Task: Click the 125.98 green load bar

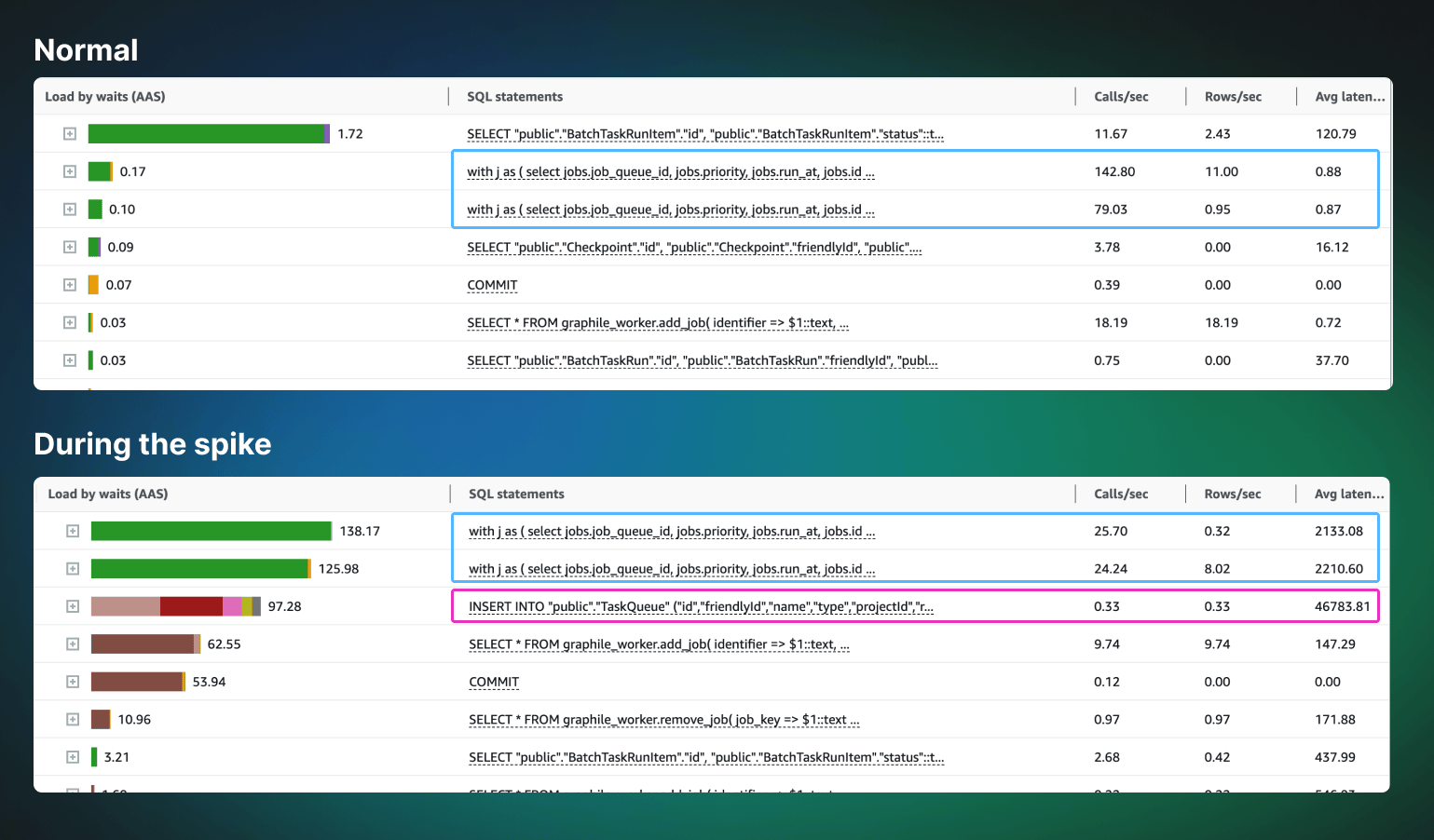Action: (201, 569)
